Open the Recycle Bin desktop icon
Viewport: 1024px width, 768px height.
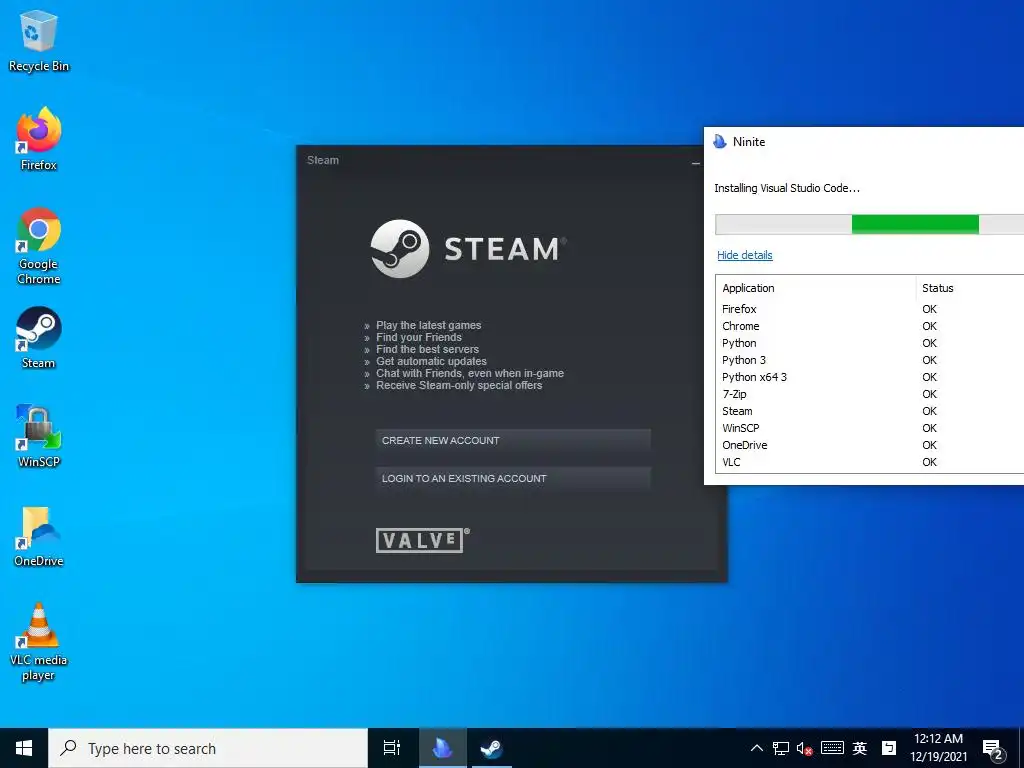pyautogui.click(x=39, y=40)
